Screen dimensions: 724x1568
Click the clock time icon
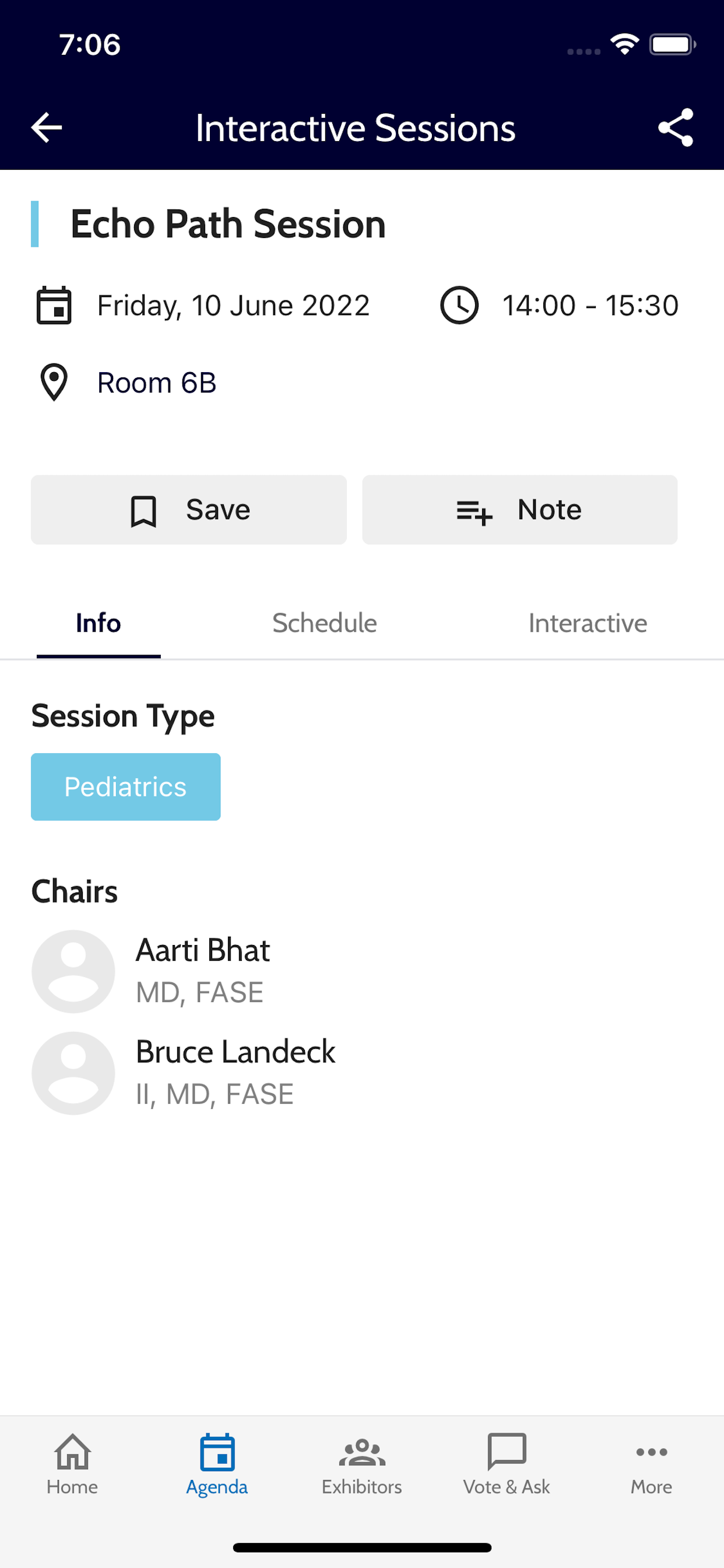tap(459, 305)
